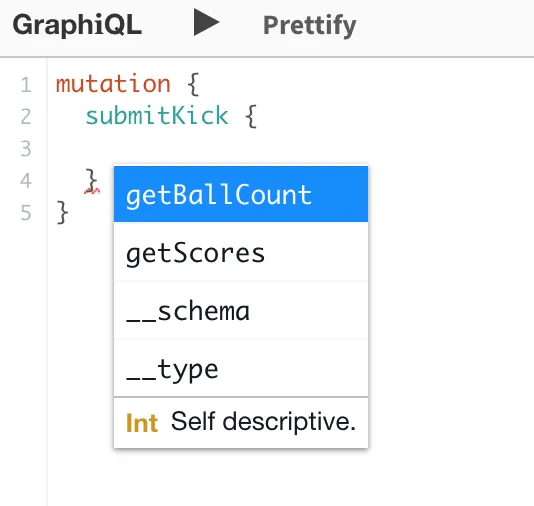Click the Int type label in the hint

[x=142, y=423]
